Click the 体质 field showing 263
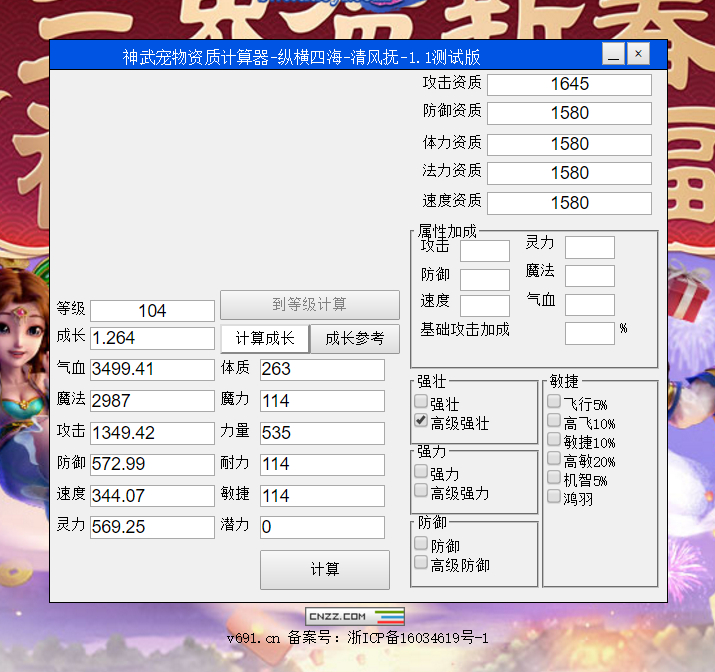The height and width of the screenshot is (672, 715). 322,369
